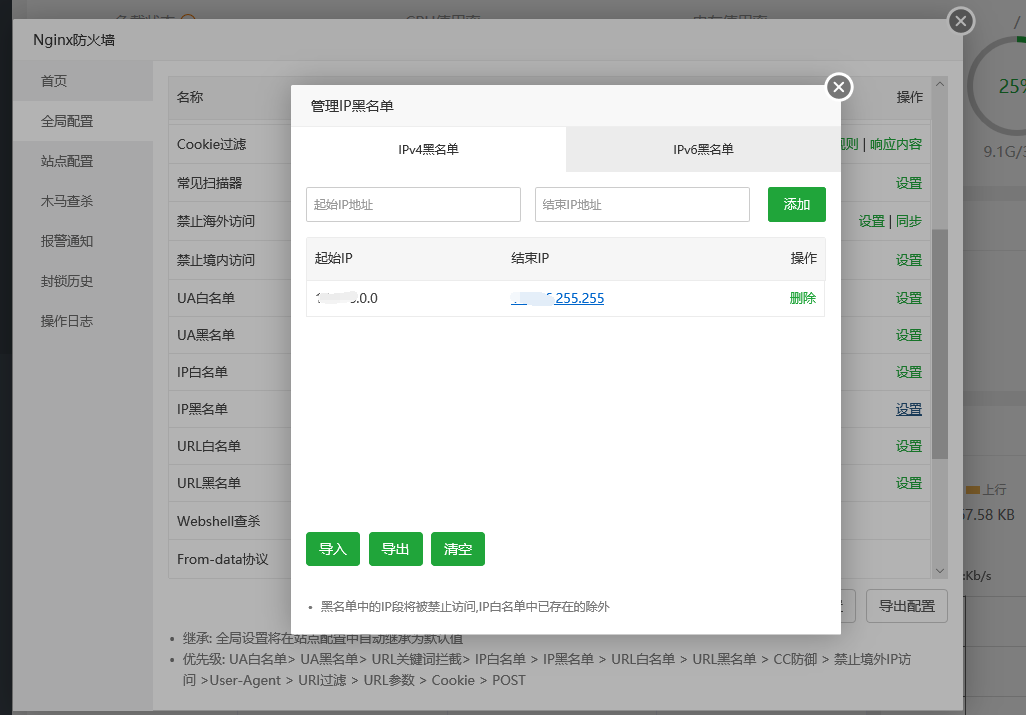Click the config list scrollbar thumb
1026x715 pixels.
pos(940,343)
